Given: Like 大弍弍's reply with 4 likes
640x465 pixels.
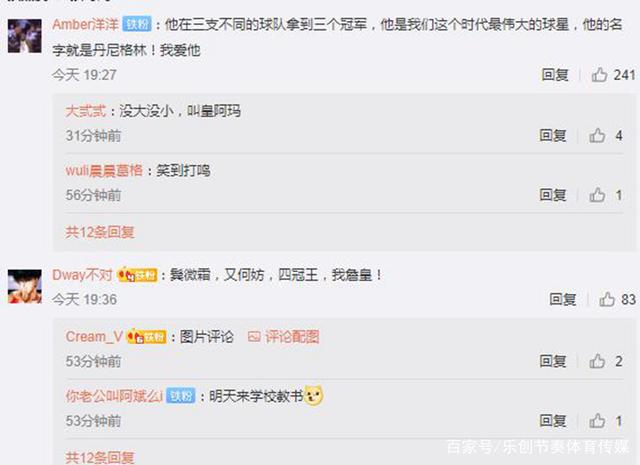Looking at the screenshot, I should click(x=597, y=135).
